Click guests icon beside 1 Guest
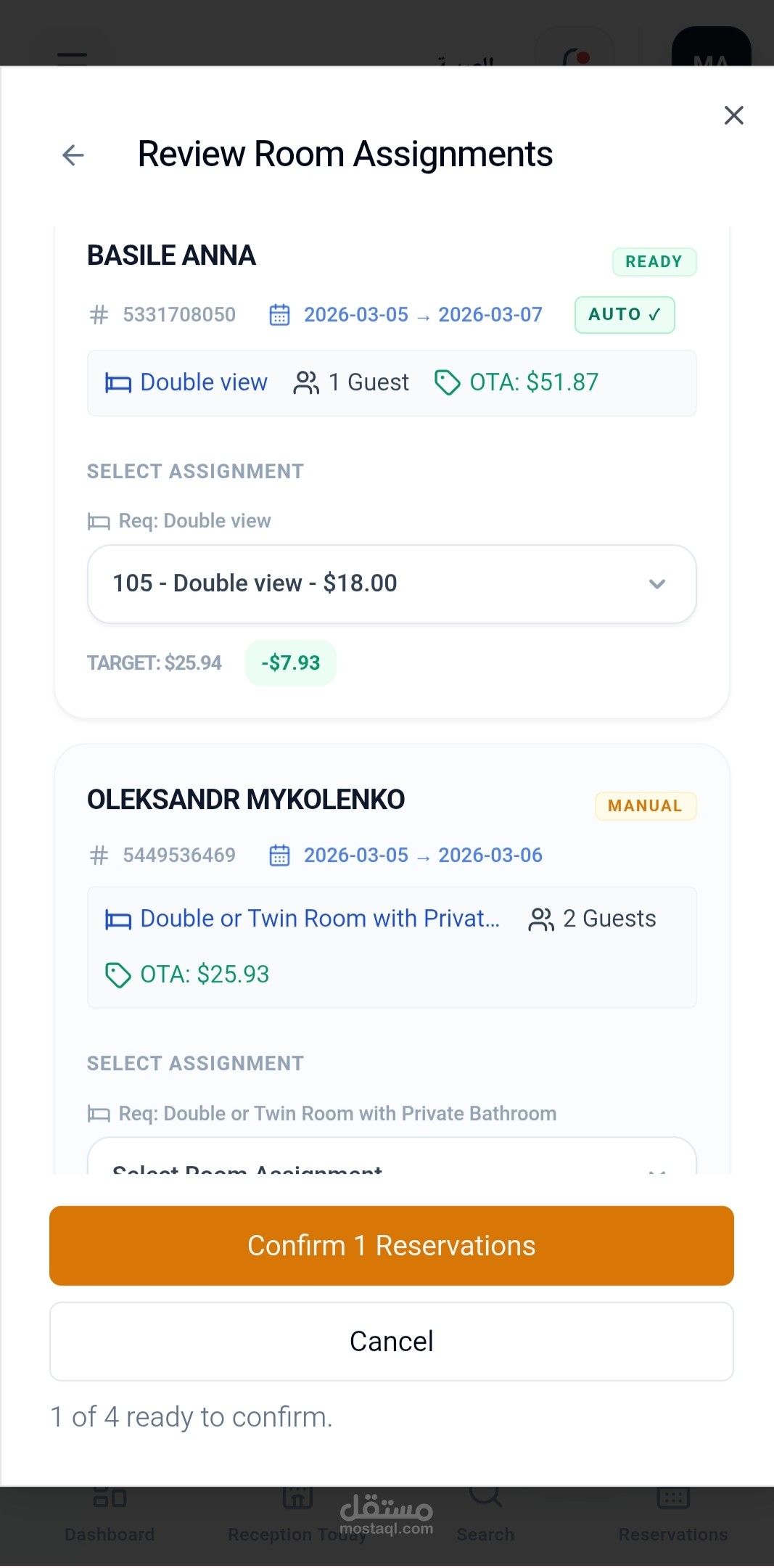 (x=306, y=382)
